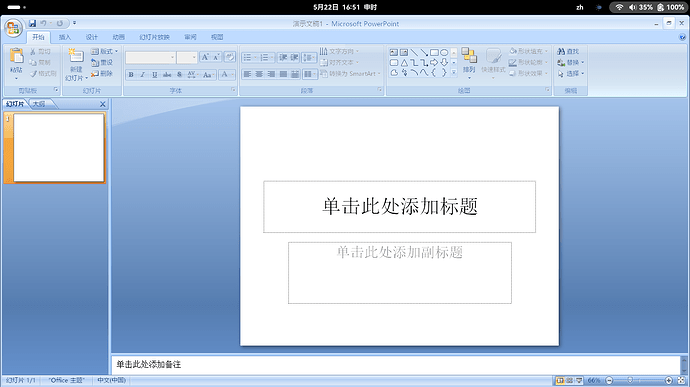Viewport: 690px width, 387px height.
Task: Reset slide layout (重设)
Action: (102, 63)
